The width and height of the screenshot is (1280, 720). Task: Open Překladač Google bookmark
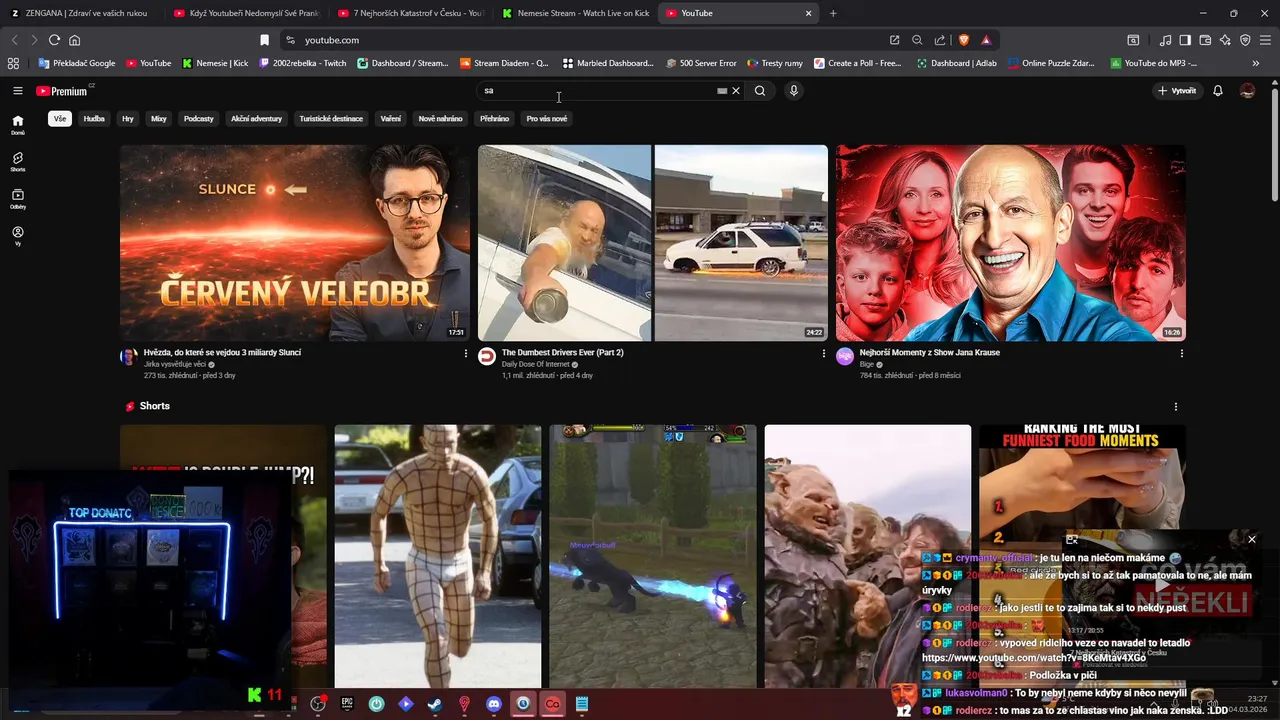coord(77,63)
